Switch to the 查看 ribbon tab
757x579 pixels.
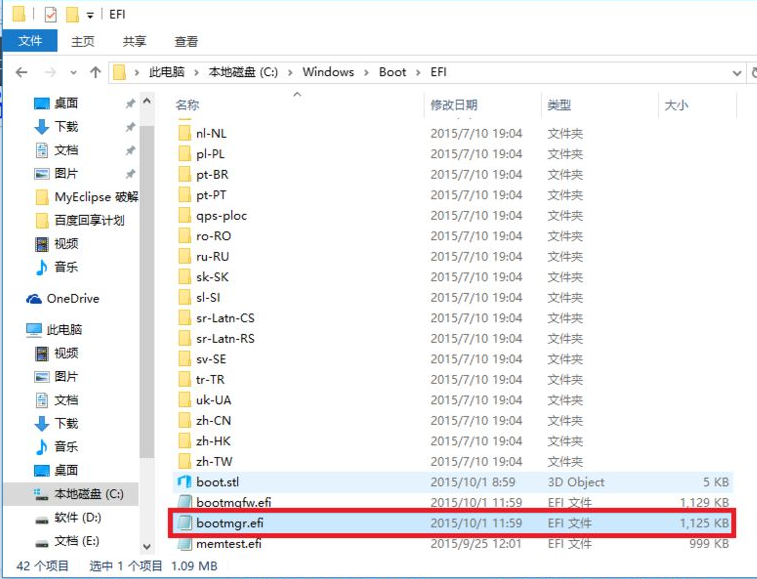pyautogui.click(x=186, y=41)
